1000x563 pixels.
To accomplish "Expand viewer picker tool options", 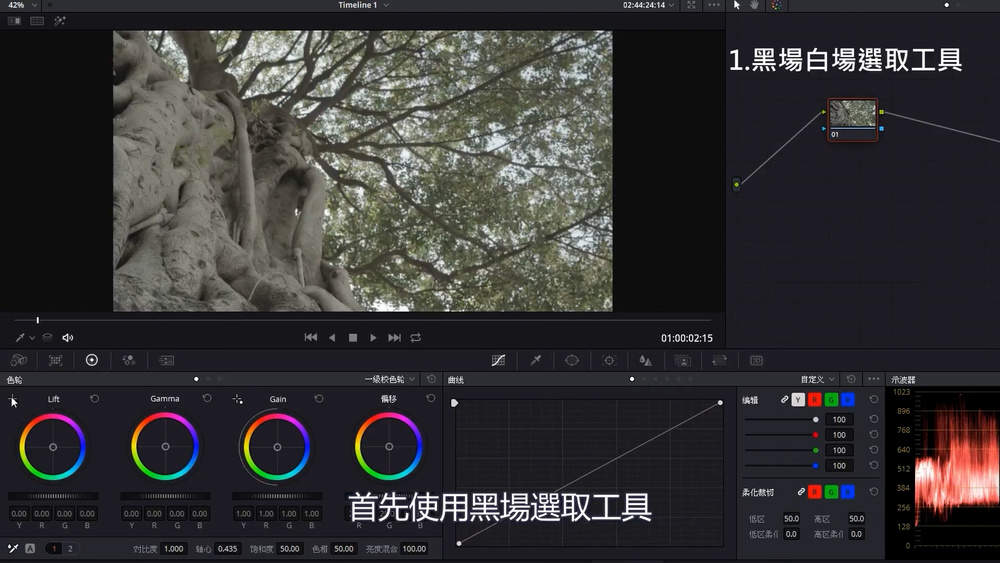I will [31, 338].
